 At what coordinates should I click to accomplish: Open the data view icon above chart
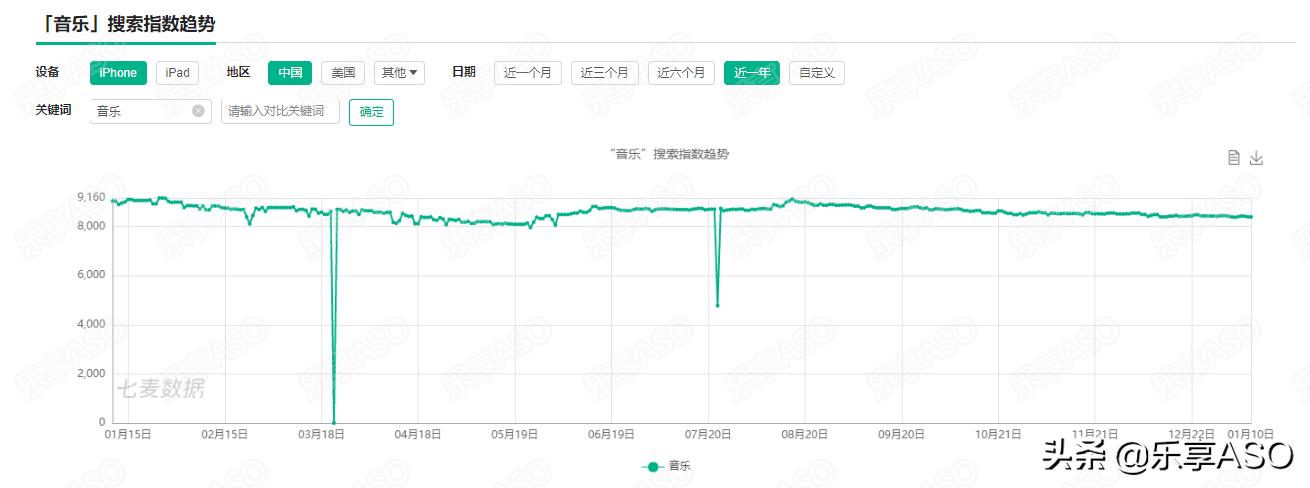(x=1234, y=158)
